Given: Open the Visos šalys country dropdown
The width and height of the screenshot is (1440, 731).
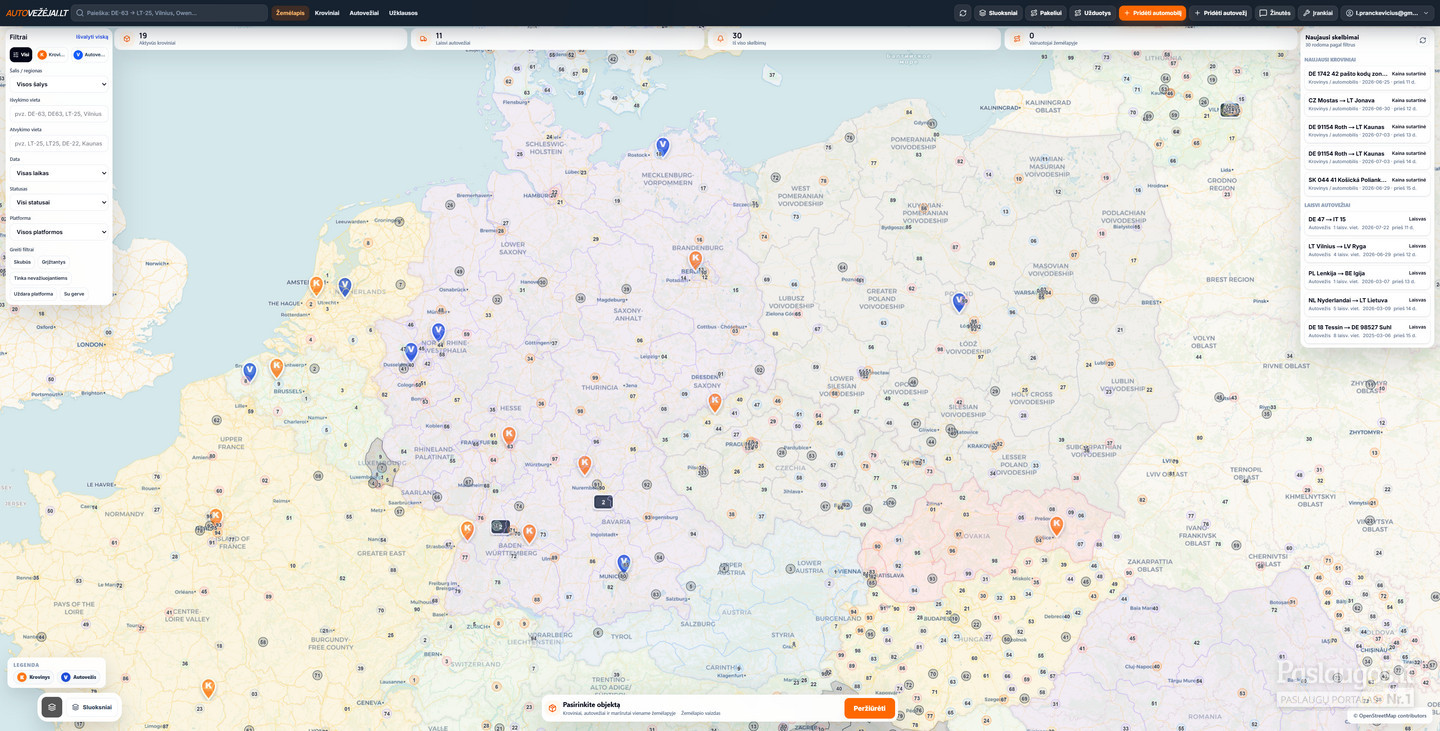Looking at the screenshot, I should pyautogui.click(x=59, y=84).
